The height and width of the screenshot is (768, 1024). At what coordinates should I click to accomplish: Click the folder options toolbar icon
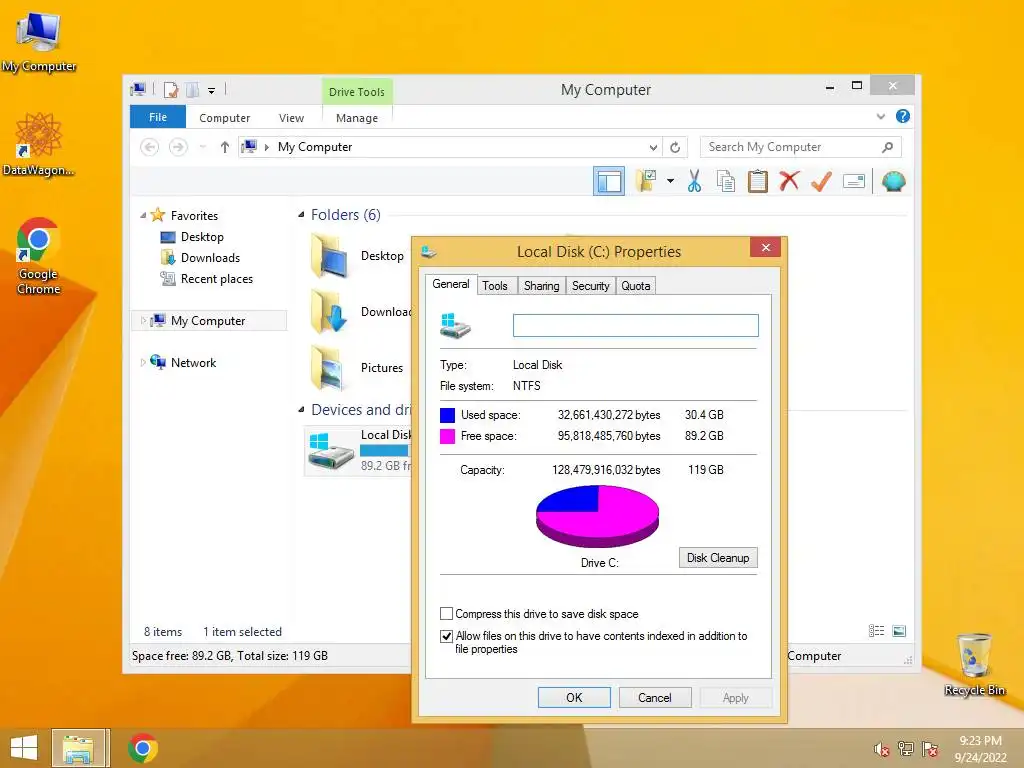point(646,181)
